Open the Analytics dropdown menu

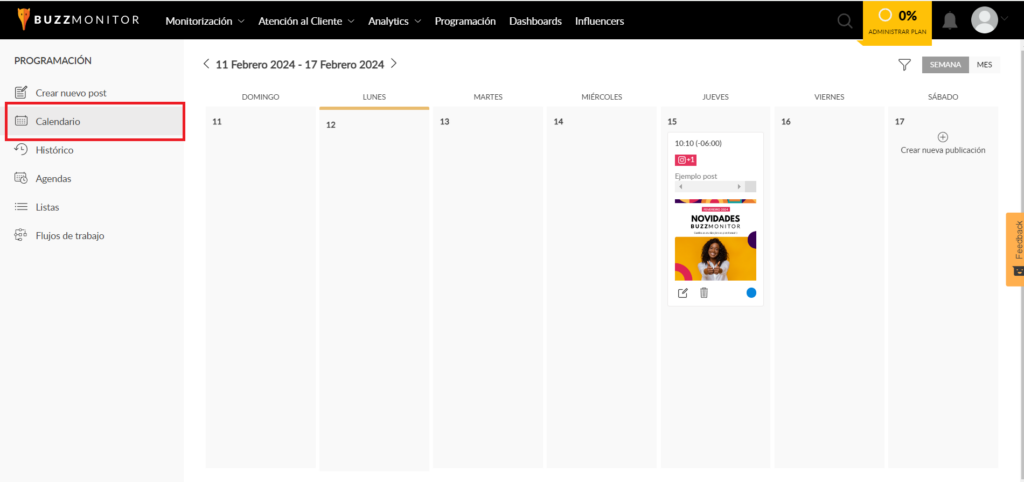394,21
